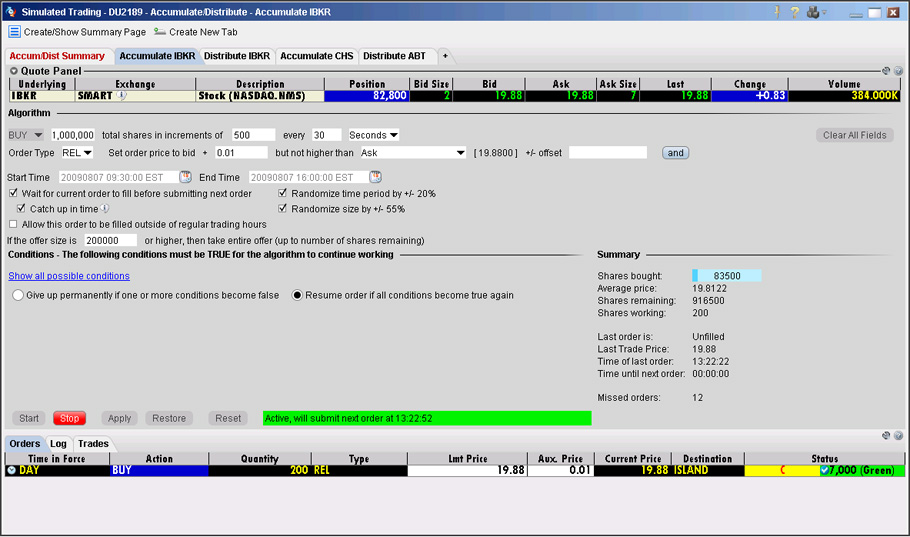This screenshot has width=910, height=537.
Task: Click the Restore button
Action: click(169, 418)
